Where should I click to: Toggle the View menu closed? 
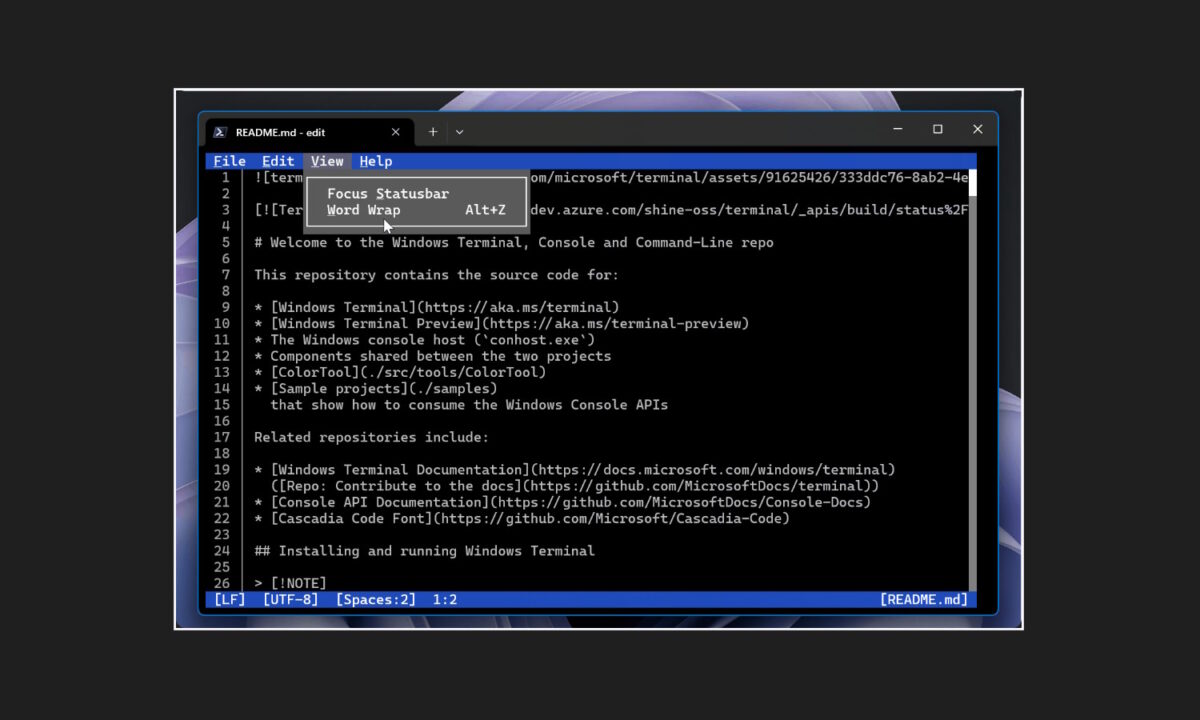pyautogui.click(x=327, y=160)
